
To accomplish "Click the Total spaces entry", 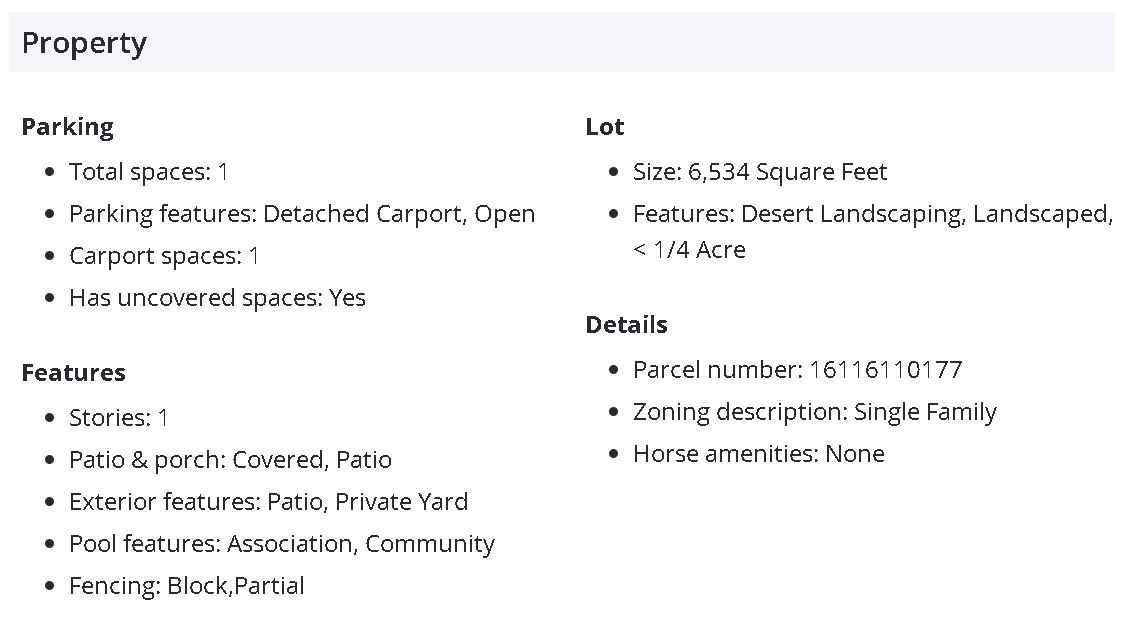I will 149,172.
